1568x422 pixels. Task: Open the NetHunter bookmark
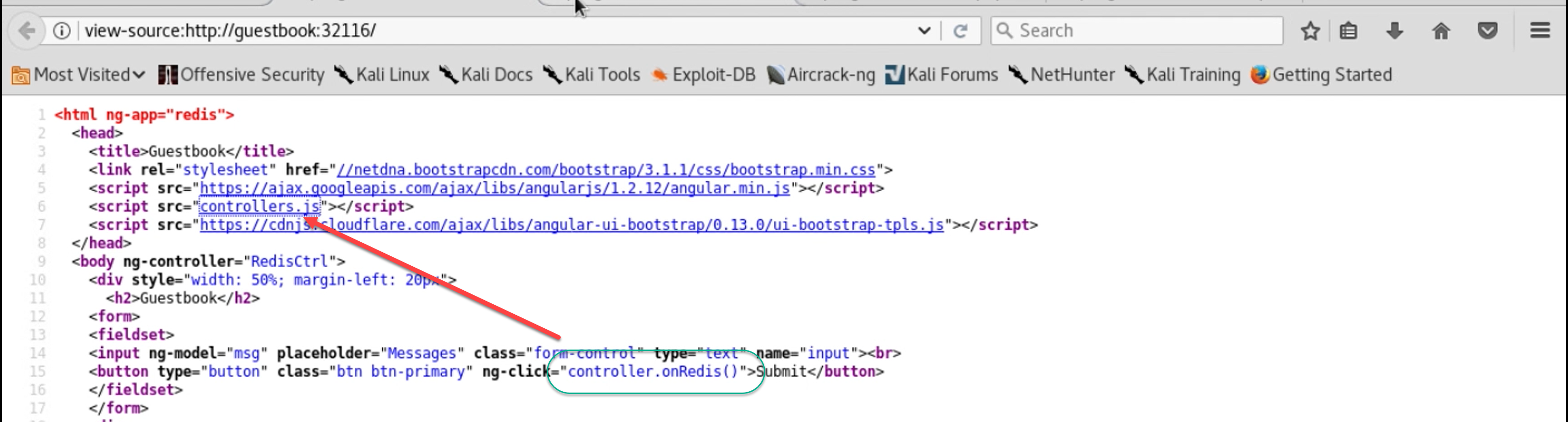pos(1062,75)
